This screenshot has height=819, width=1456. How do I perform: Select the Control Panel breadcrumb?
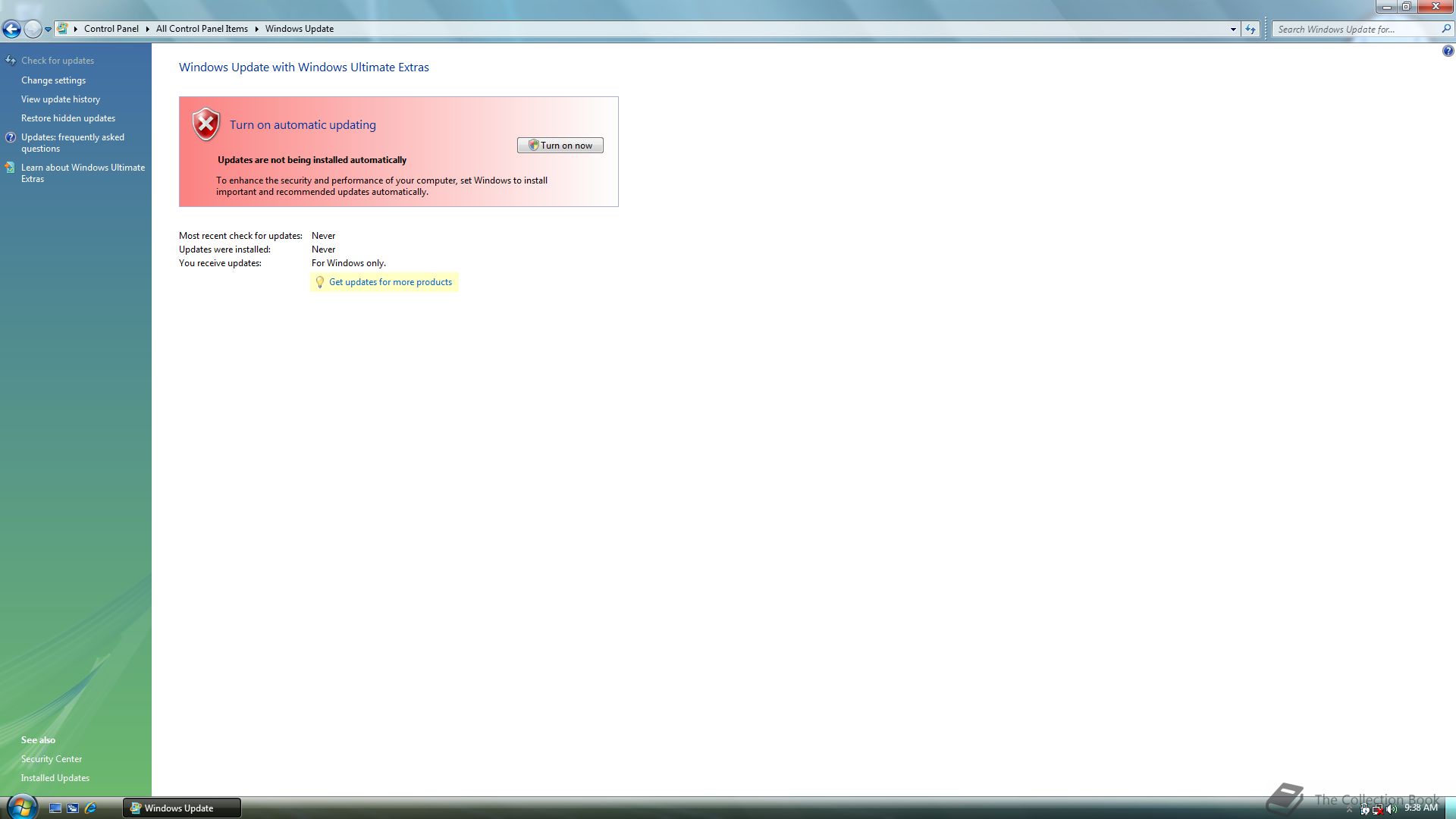(111, 29)
